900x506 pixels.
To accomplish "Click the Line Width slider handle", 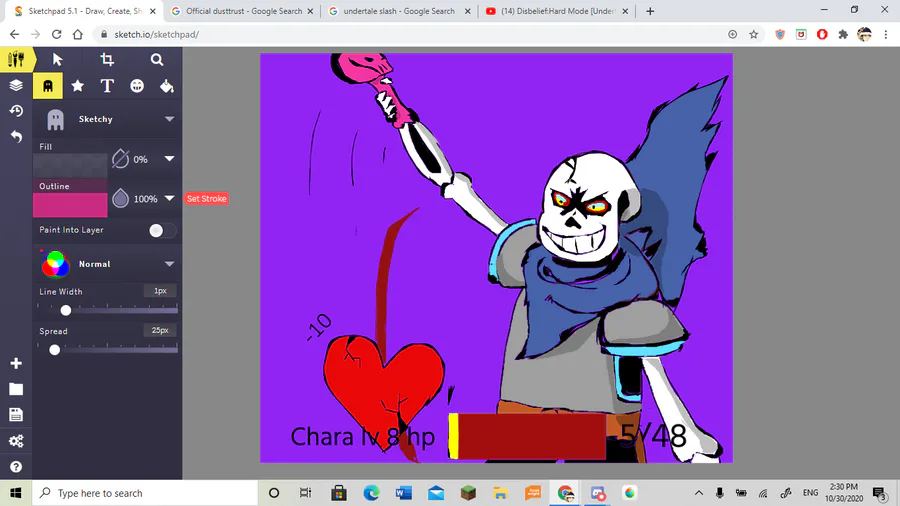I will point(65,310).
